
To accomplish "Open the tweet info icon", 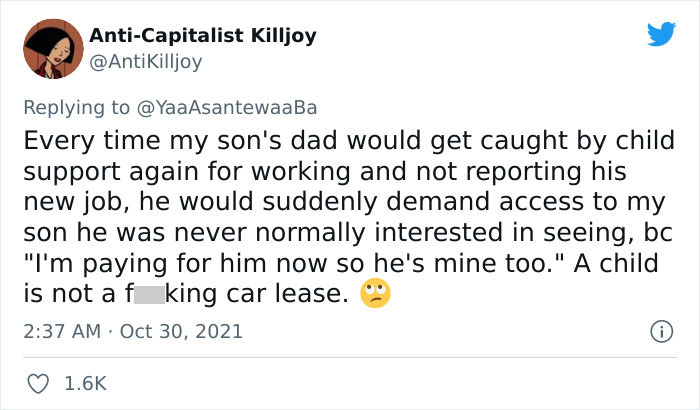I will 659,329.
